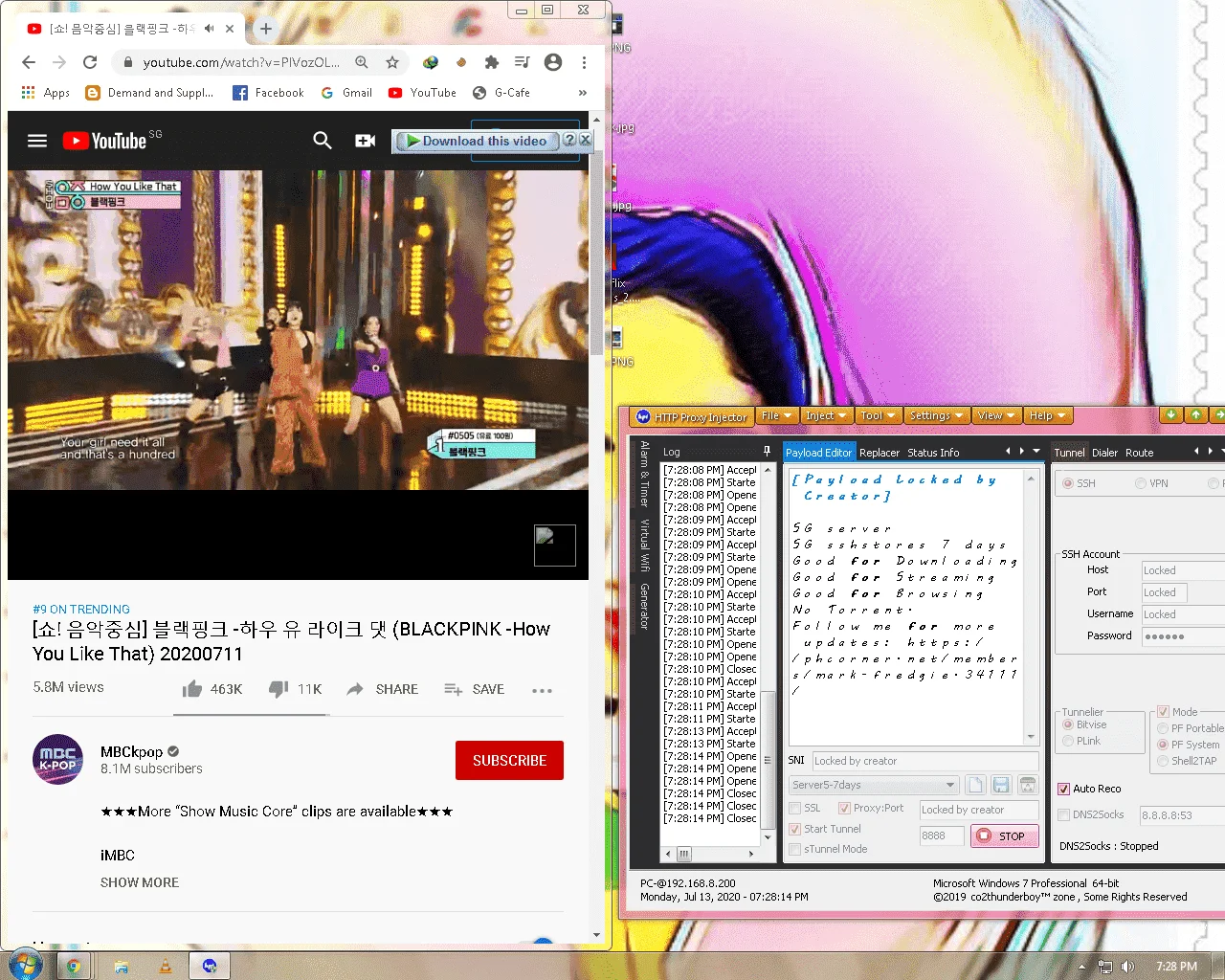This screenshot has width=1225, height=980.
Task: Toggle Auto Reco checkbox
Action: tap(1063, 789)
